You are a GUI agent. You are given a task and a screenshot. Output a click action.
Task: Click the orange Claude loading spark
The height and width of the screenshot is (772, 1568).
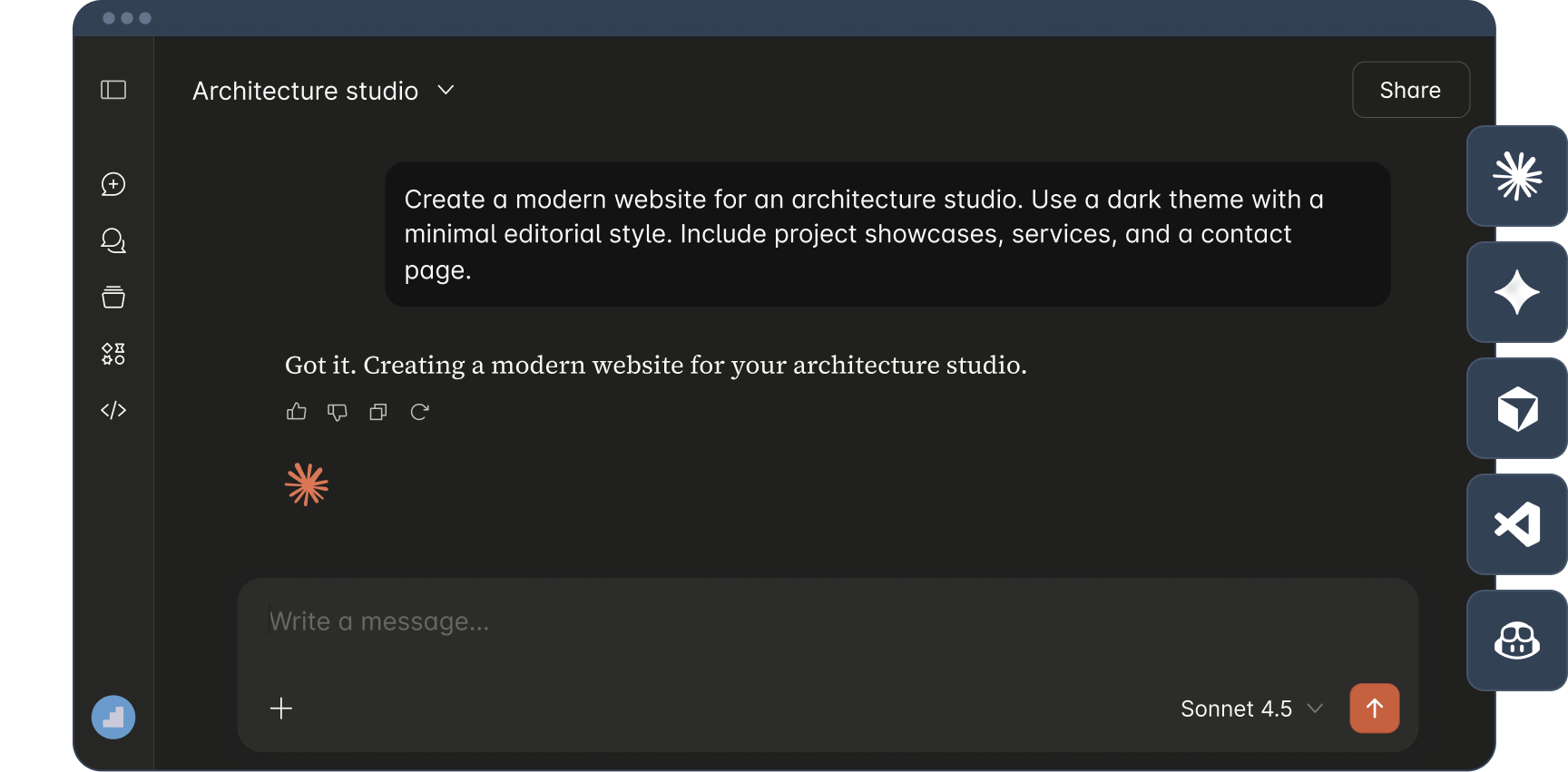[x=307, y=484]
